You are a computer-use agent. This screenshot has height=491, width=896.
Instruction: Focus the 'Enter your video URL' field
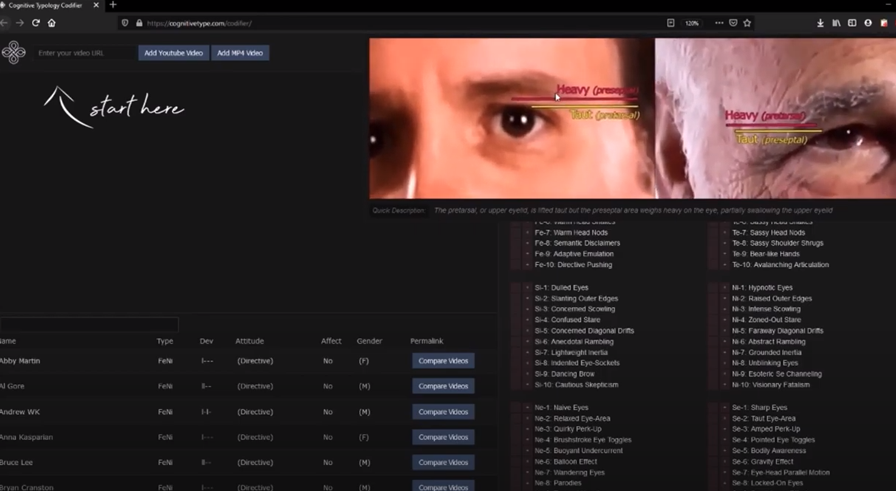[x=85, y=53]
